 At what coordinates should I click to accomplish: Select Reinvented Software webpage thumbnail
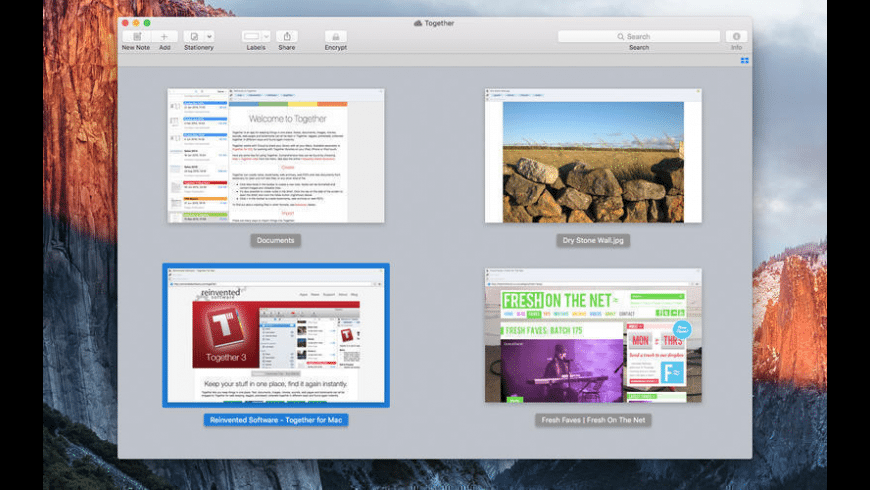coord(276,335)
